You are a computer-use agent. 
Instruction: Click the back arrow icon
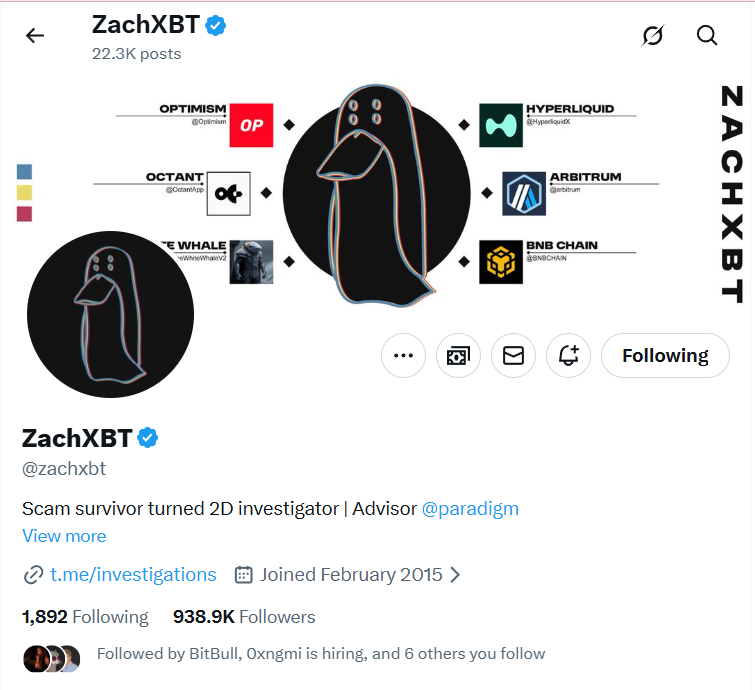(x=35, y=36)
